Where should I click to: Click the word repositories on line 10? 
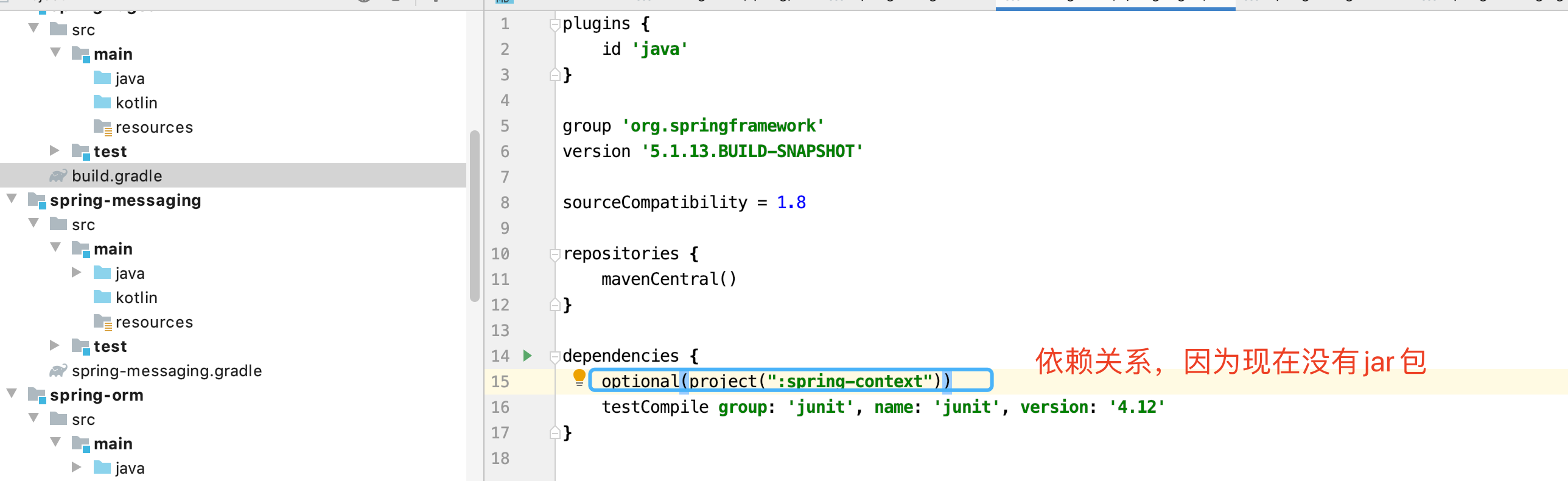point(621,254)
